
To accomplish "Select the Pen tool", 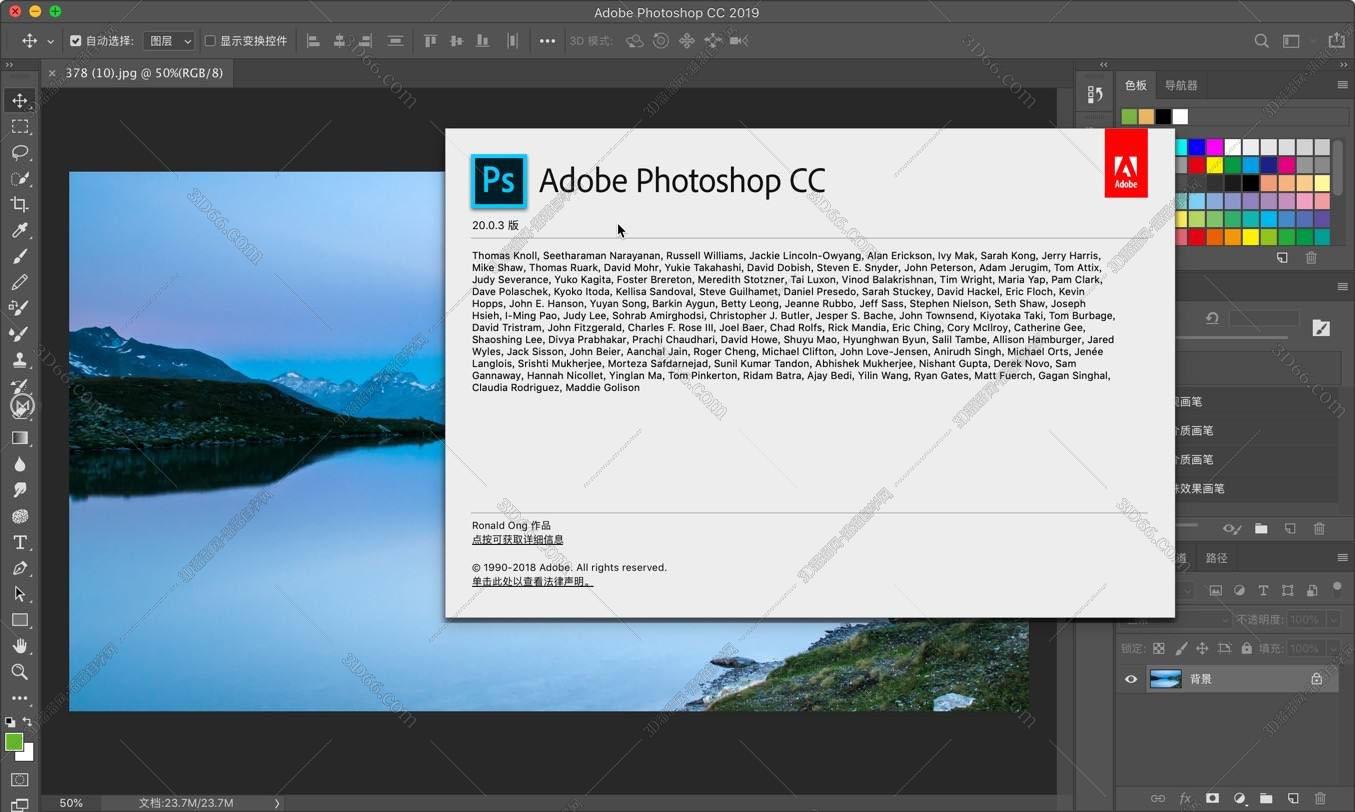I will point(20,568).
